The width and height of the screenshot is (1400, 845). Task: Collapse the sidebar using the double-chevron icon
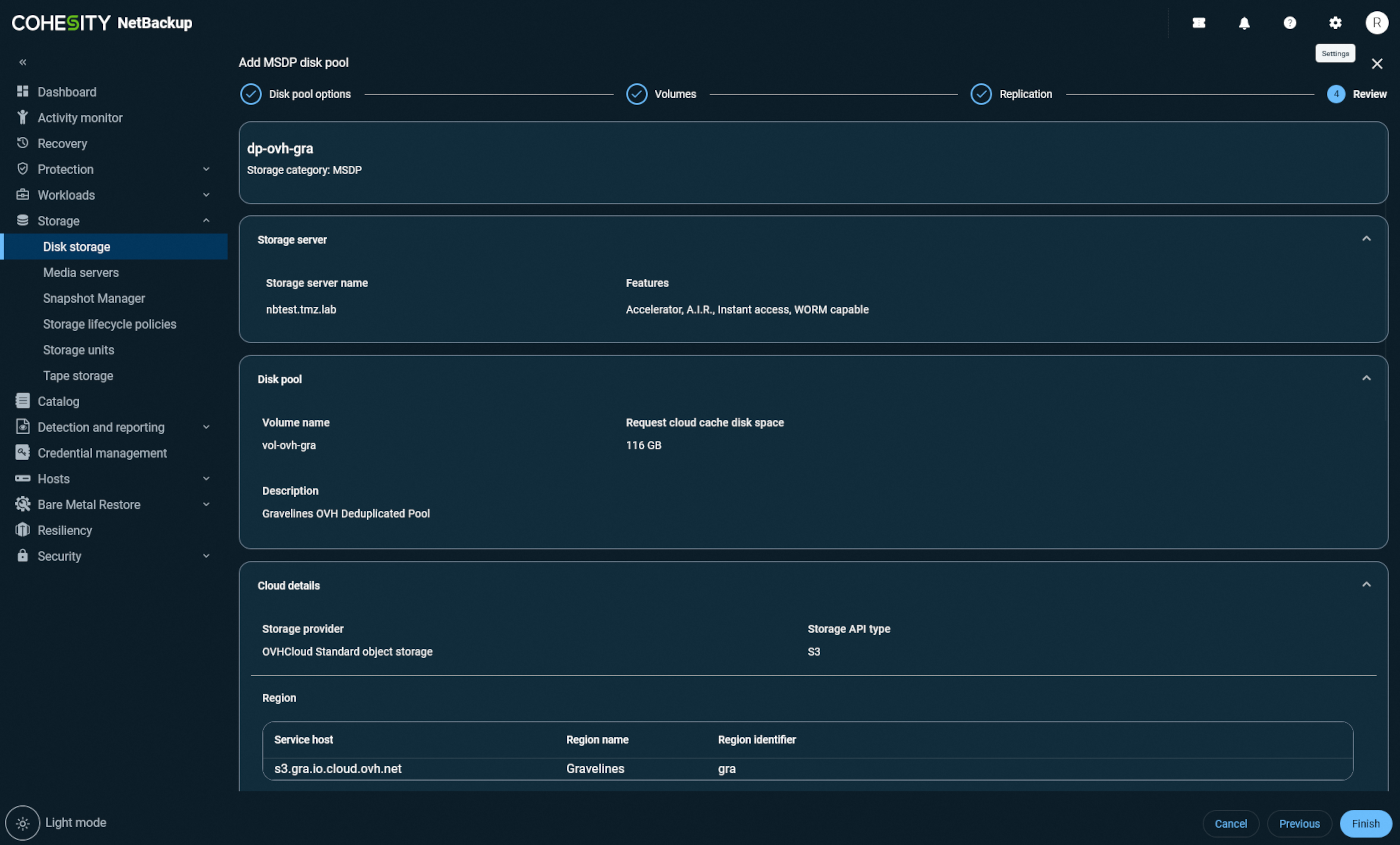(22, 61)
